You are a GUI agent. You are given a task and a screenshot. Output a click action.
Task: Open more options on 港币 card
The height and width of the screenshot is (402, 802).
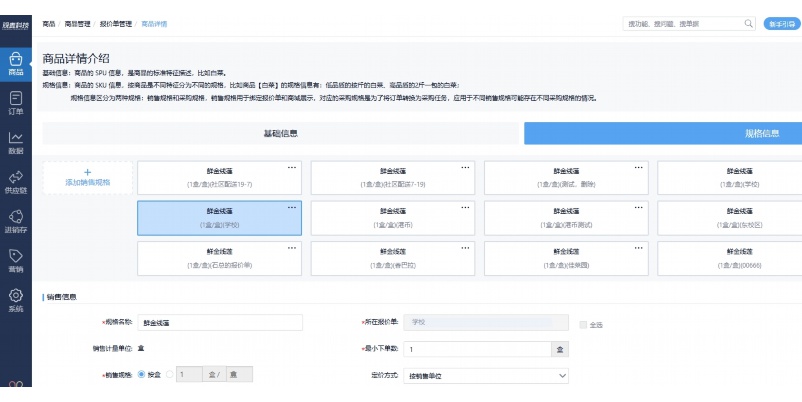[x=465, y=207]
